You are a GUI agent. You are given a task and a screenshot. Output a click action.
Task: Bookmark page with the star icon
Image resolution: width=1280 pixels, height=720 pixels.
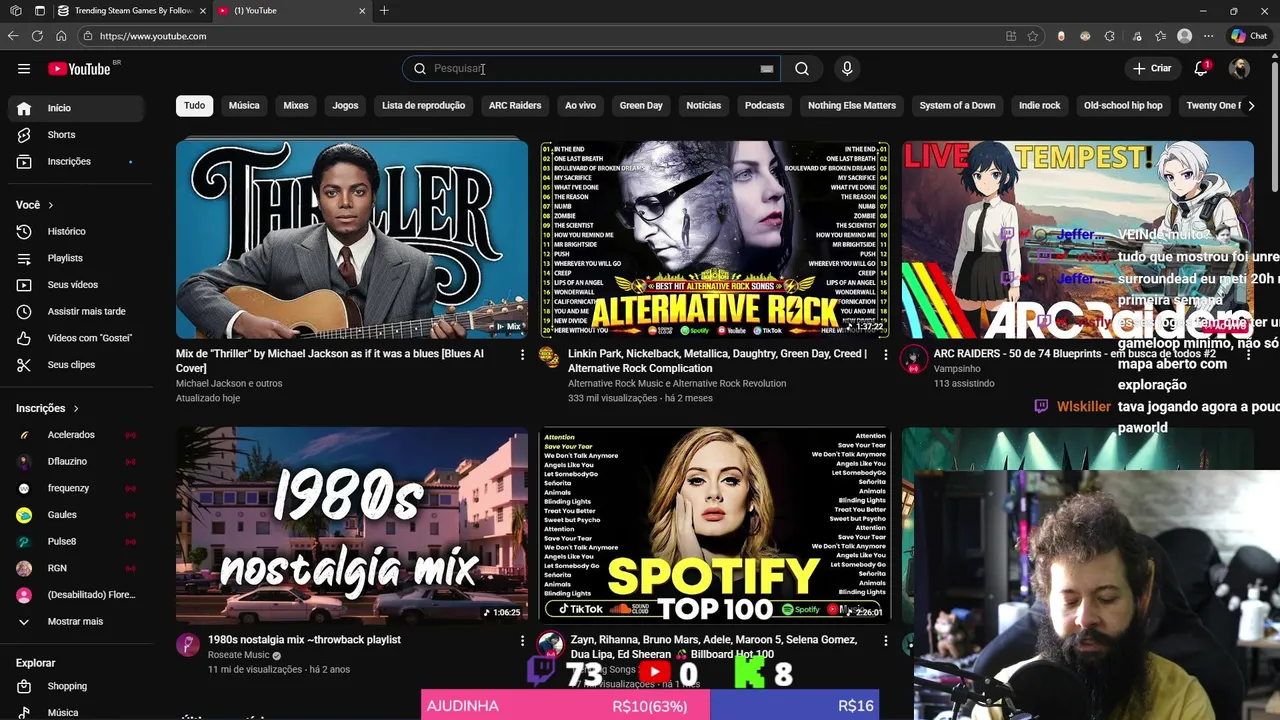[x=1033, y=36]
